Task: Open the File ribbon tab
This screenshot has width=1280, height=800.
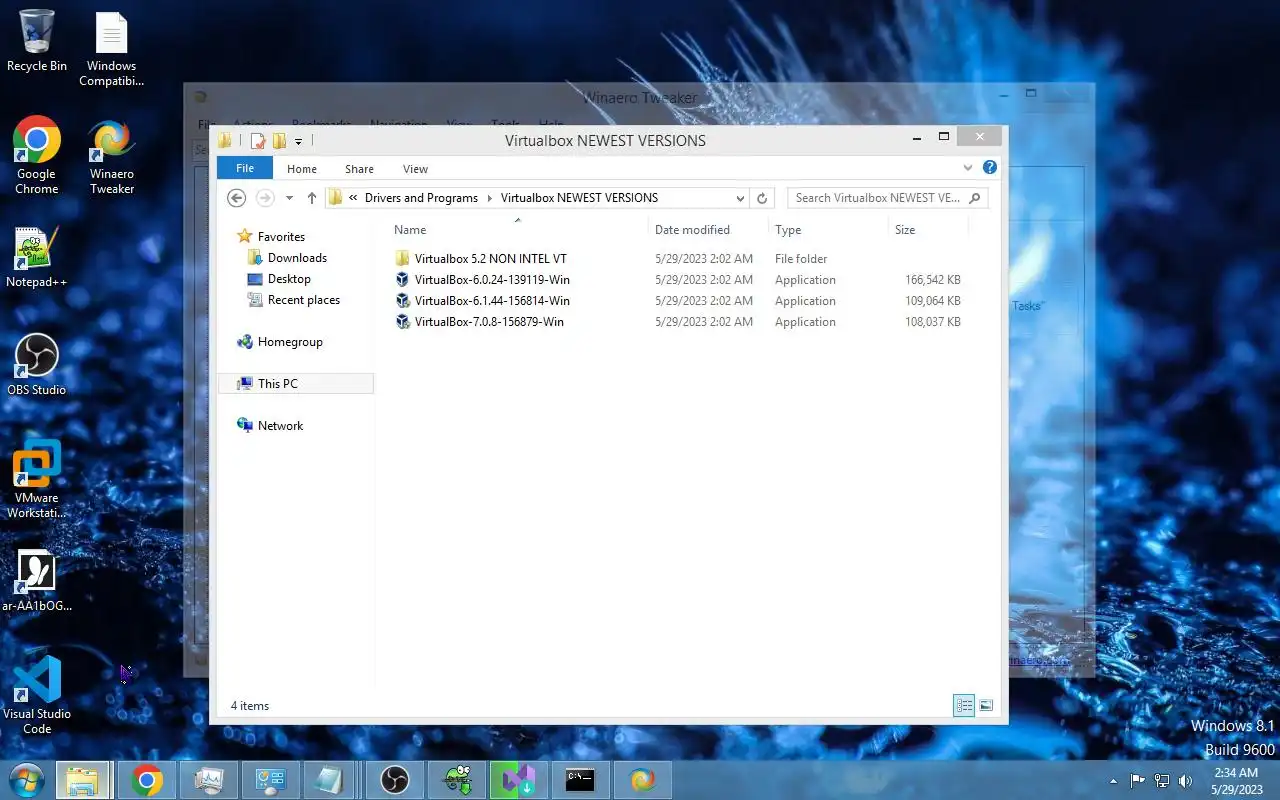Action: 245,169
